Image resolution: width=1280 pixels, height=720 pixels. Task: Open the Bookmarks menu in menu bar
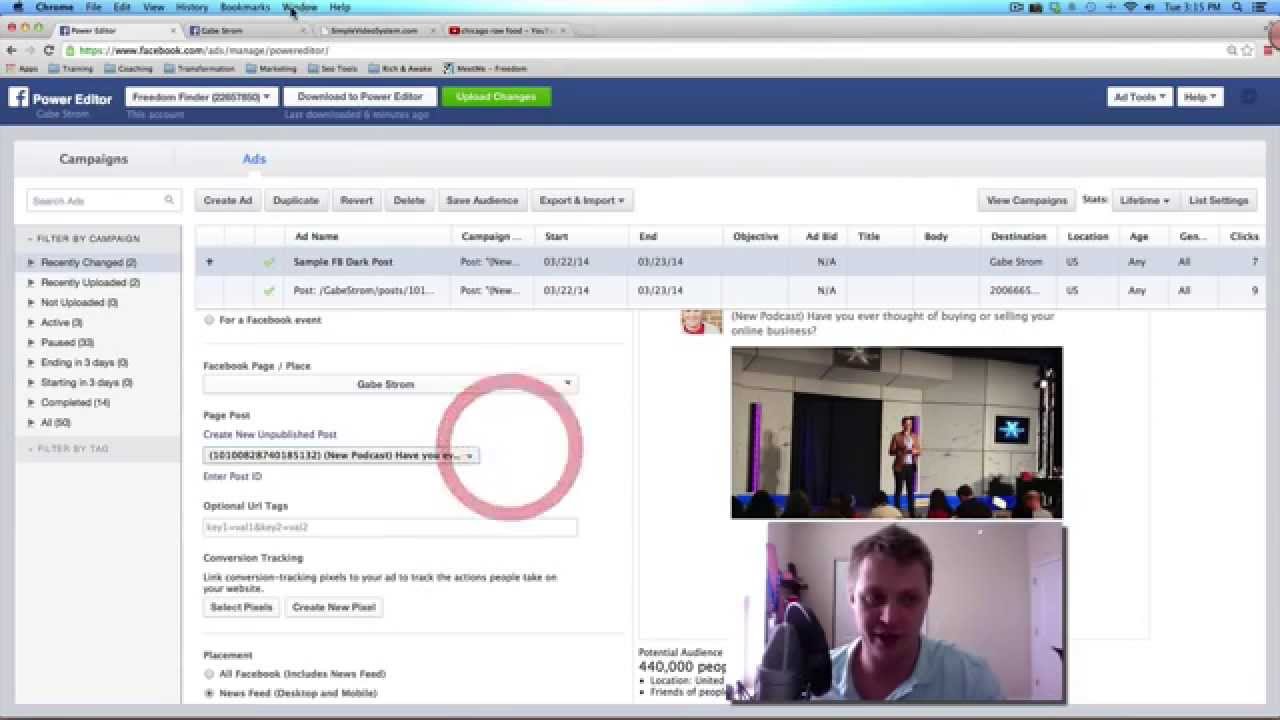click(x=245, y=7)
